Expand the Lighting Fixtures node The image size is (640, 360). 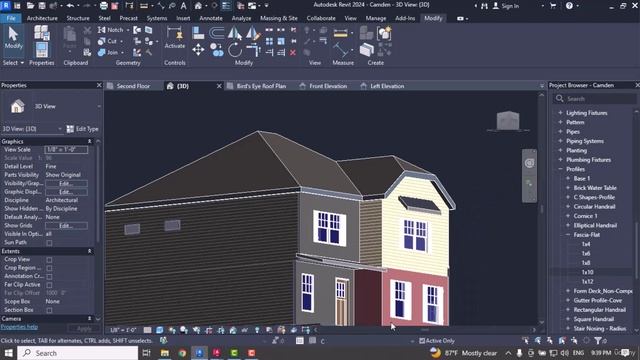click(x=560, y=113)
